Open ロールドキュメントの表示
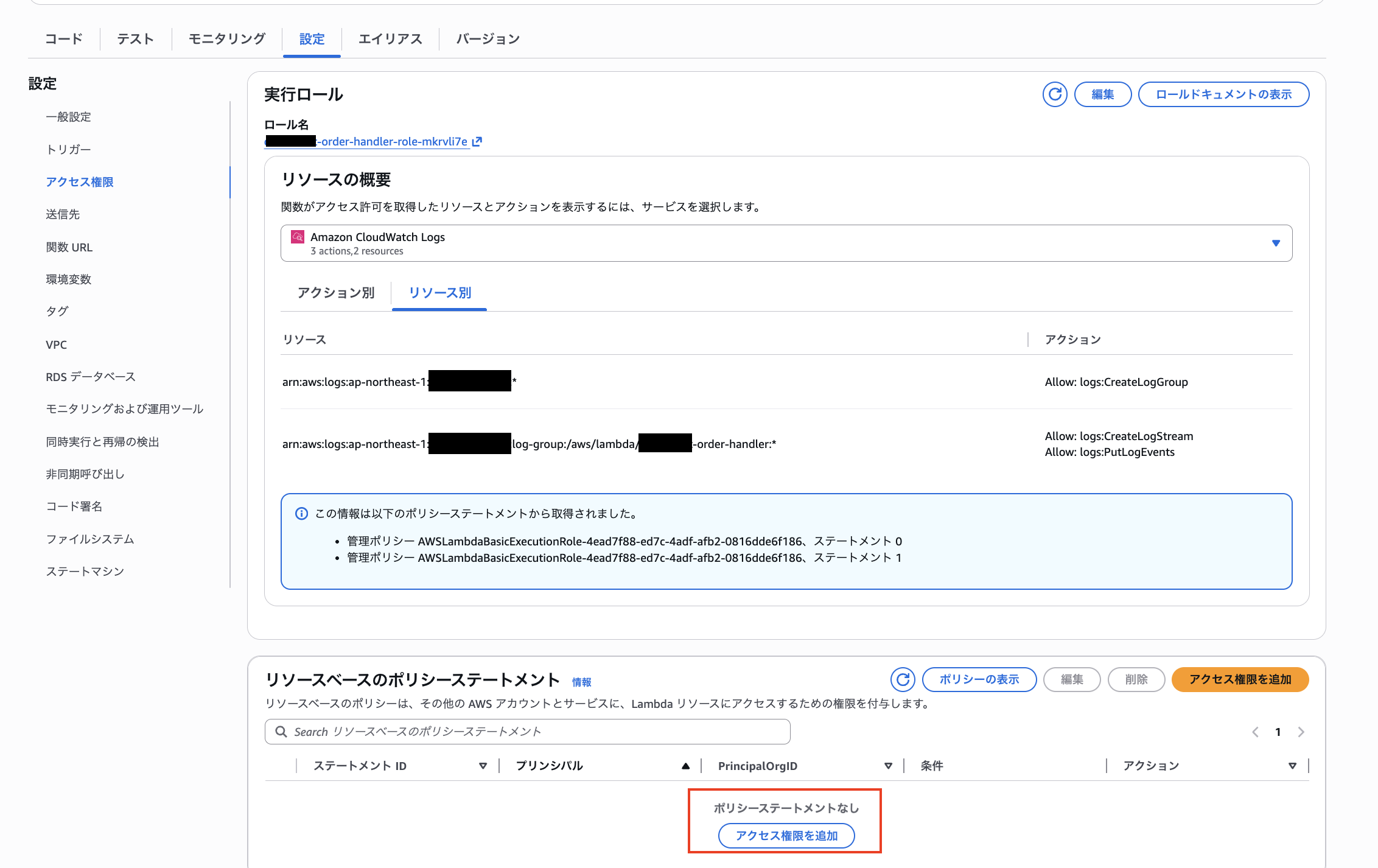Screen dimensions: 1378x868 (1223, 94)
